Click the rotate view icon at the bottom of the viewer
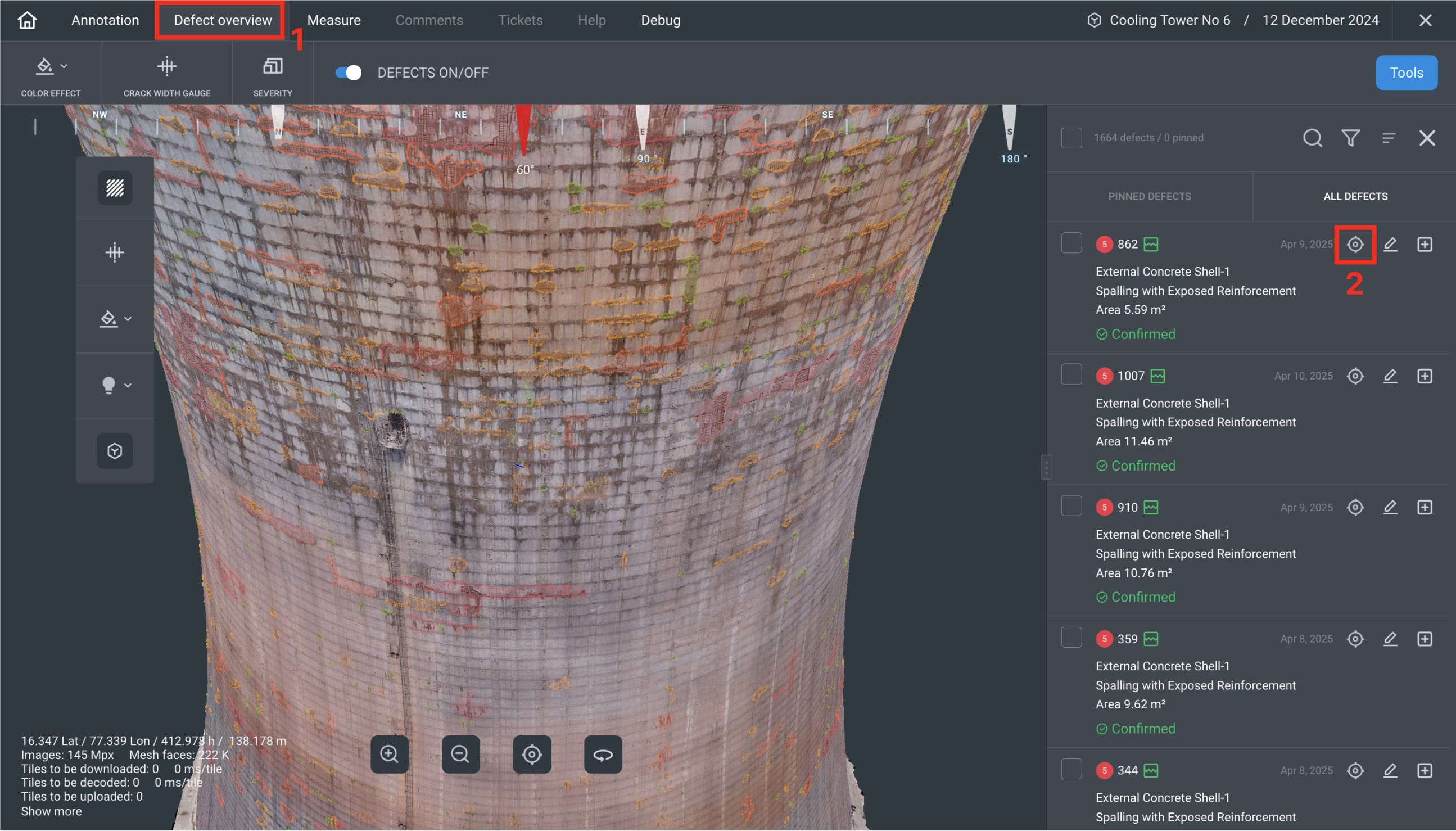Image resolution: width=1456 pixels, height=831 pixels. pos(603,755)
